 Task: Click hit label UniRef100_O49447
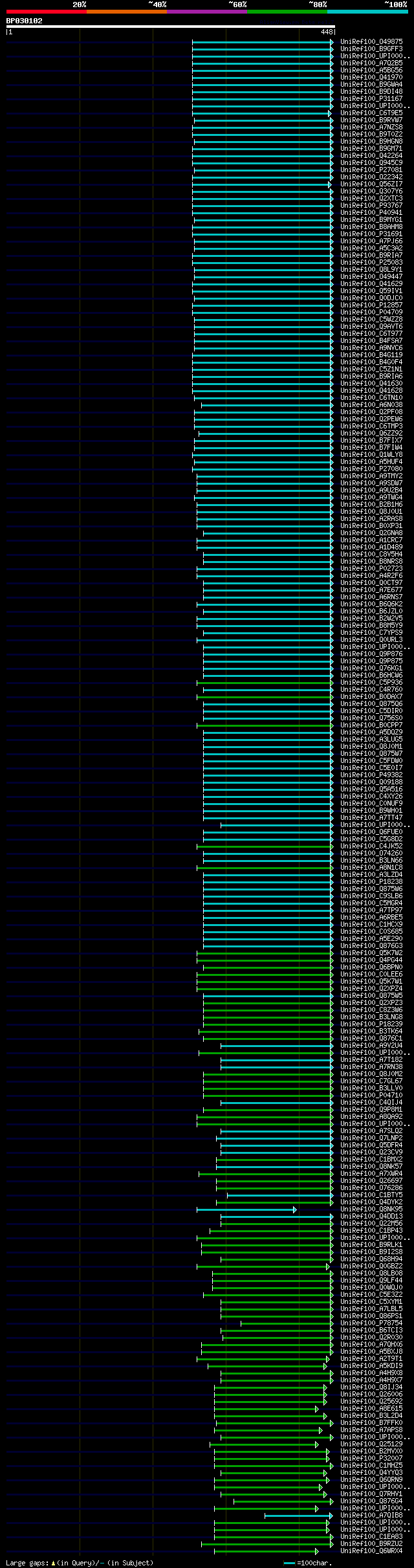point(371,276)
